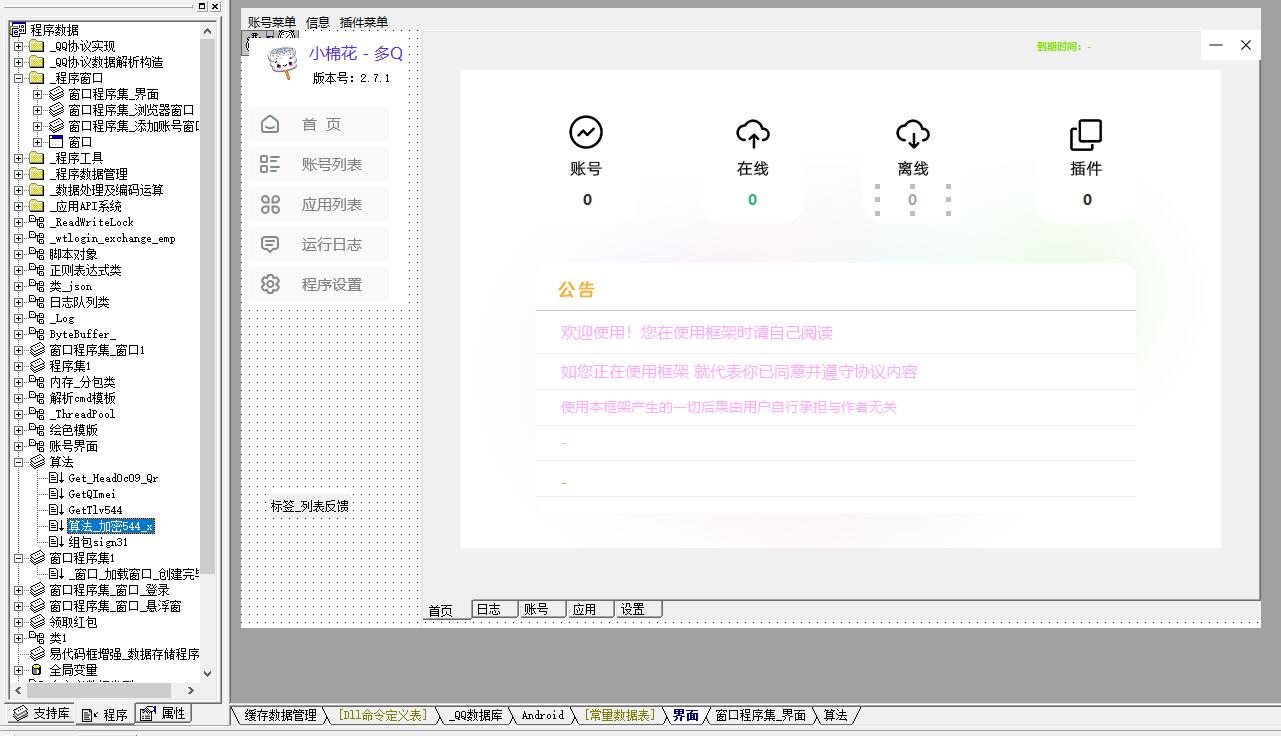Switch to the 日志 tab
The image size is (1281, 736).
(494, 609)
